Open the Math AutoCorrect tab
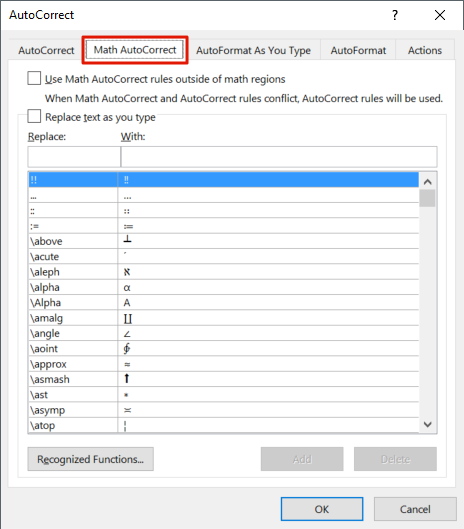464x529 pixels. [135, 50]
